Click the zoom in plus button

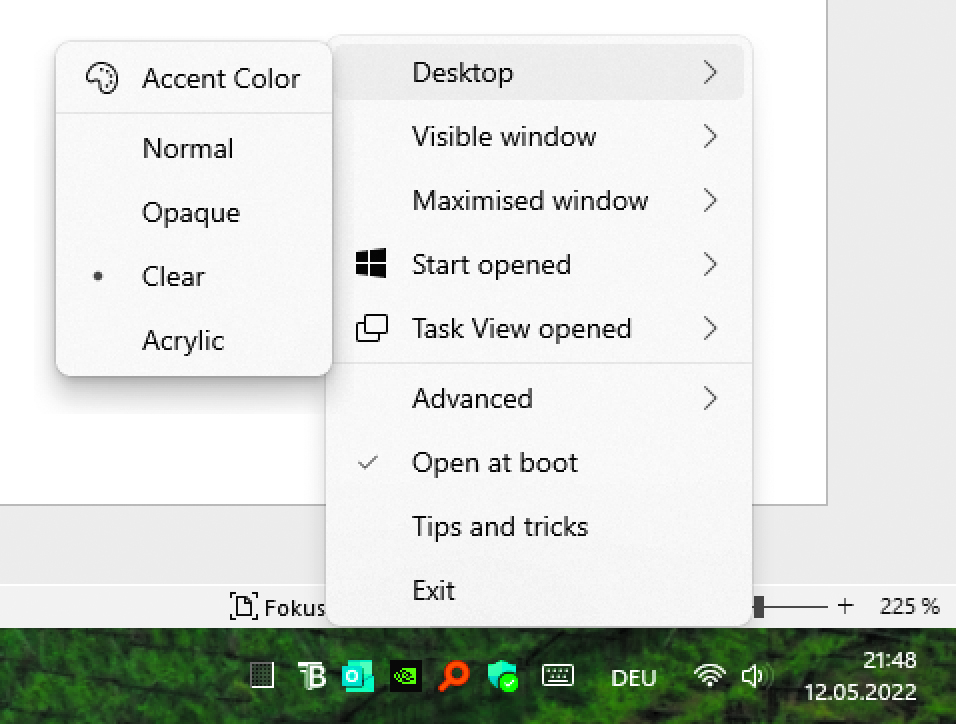point(845,606)
